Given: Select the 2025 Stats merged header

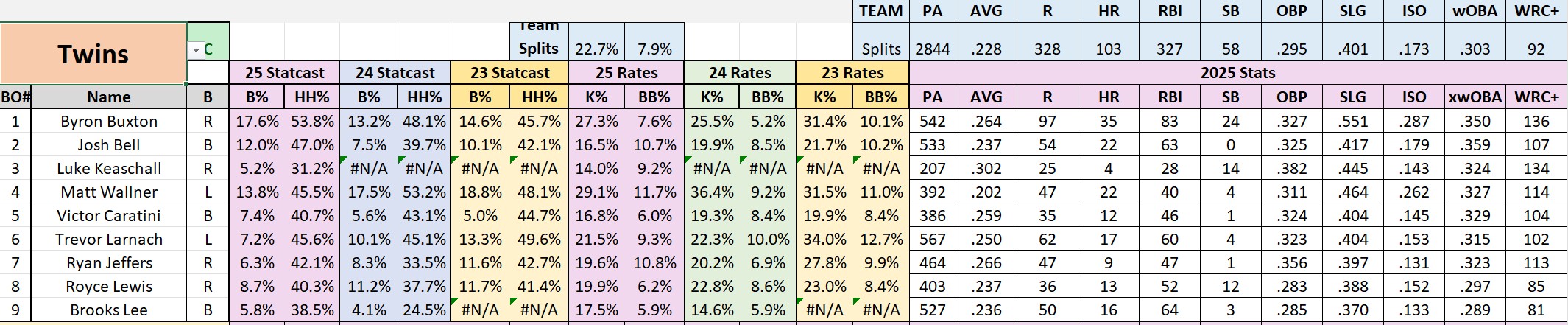Looking at the screenshot, I should tap(1237, 73).
